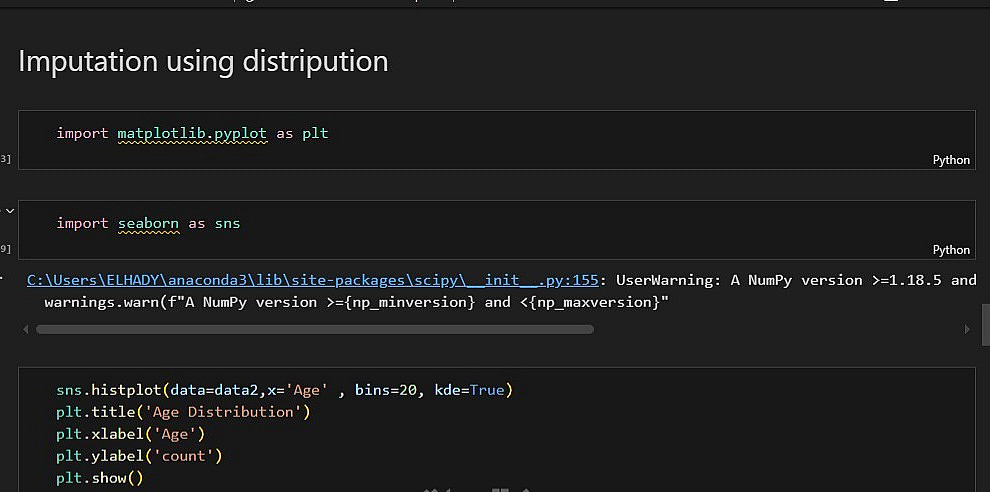Click the UserWarning text in output
The height and width of the screenshot is (492, 990).
[665, 280]
